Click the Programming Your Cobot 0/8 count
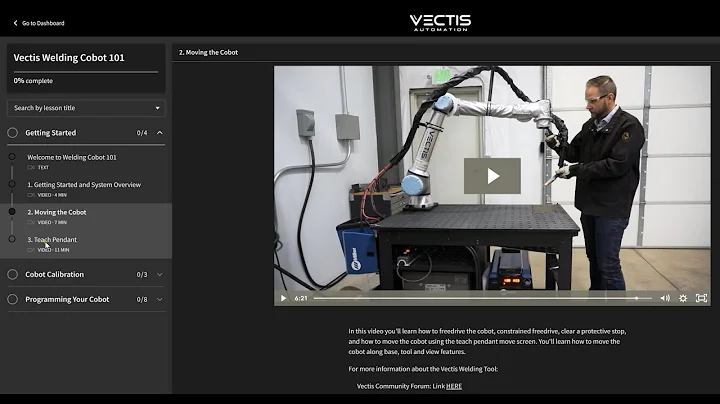This screenshot has height=404, width=720. (x=142, y=299)
